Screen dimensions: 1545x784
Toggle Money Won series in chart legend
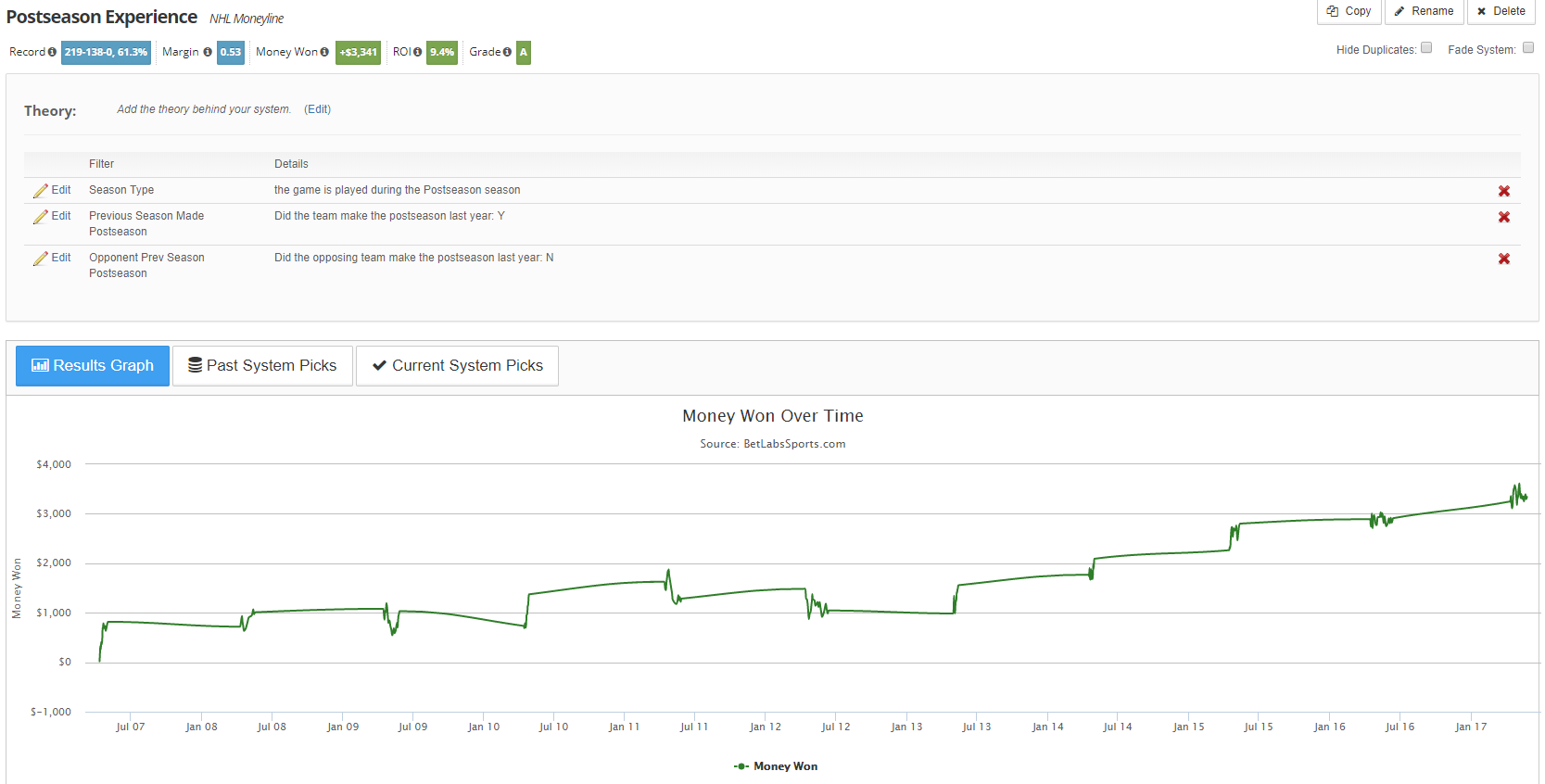[x=776, y=766]
